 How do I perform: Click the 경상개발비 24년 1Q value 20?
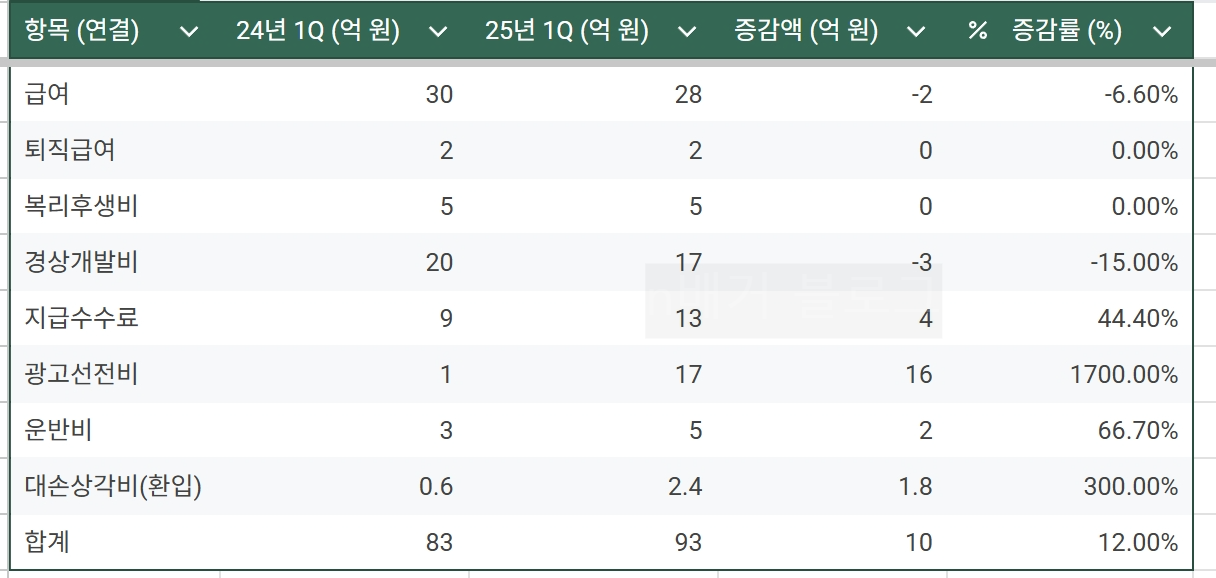point(439,262)
